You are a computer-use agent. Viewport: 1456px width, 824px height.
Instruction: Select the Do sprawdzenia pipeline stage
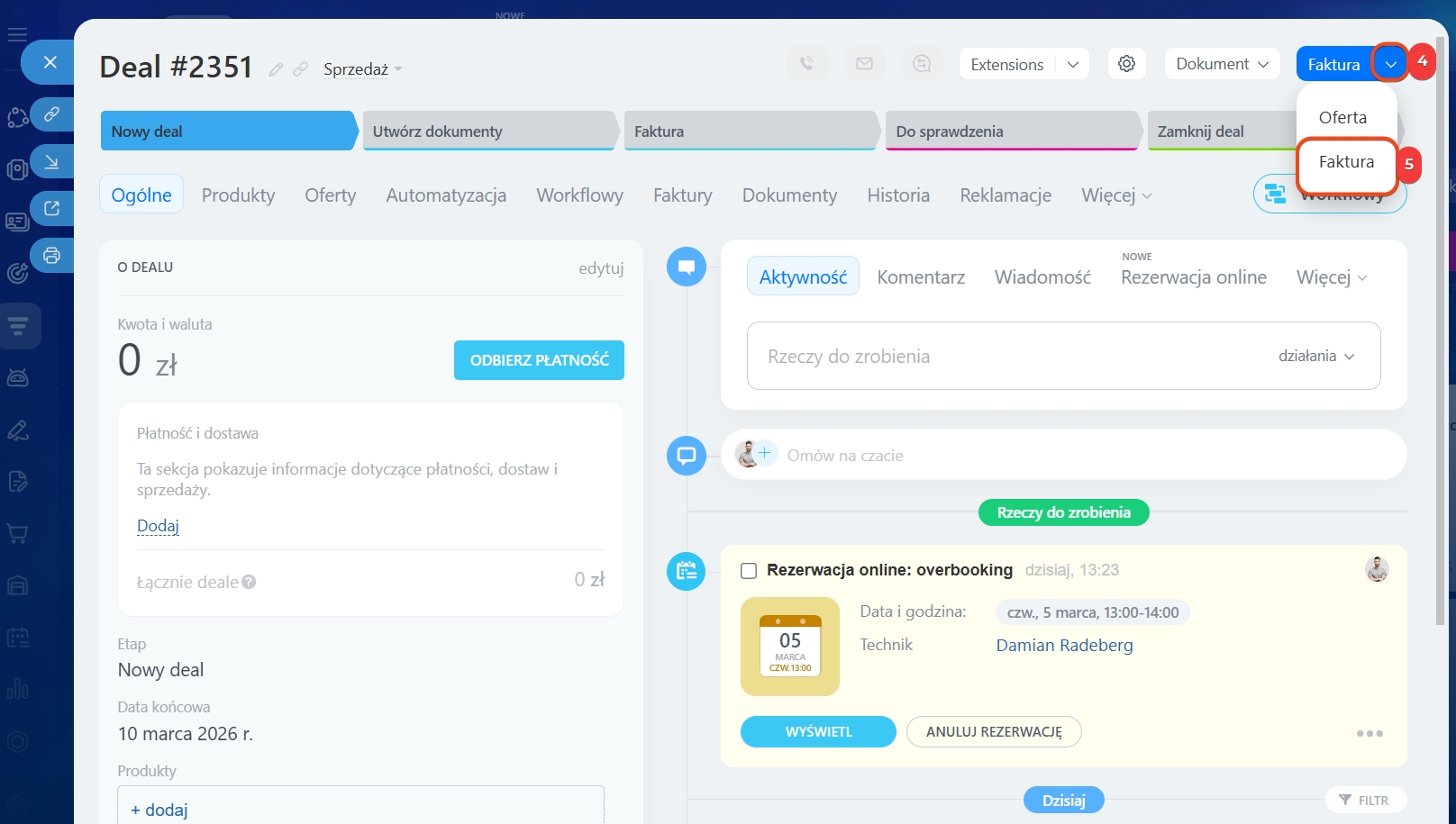(x=1009, y=131)
